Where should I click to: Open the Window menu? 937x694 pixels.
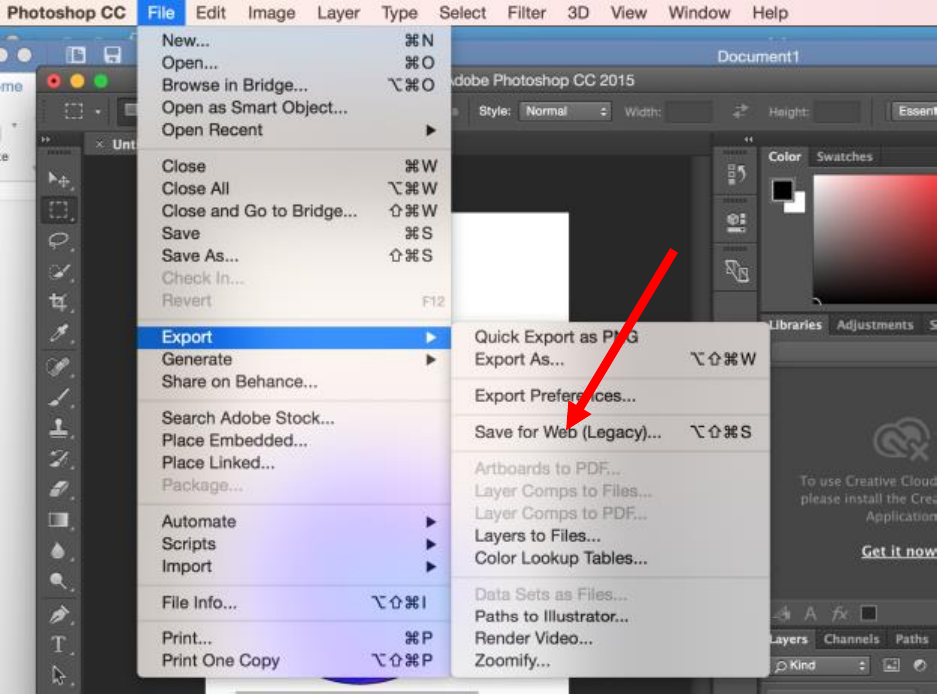[x=699, y=13]
